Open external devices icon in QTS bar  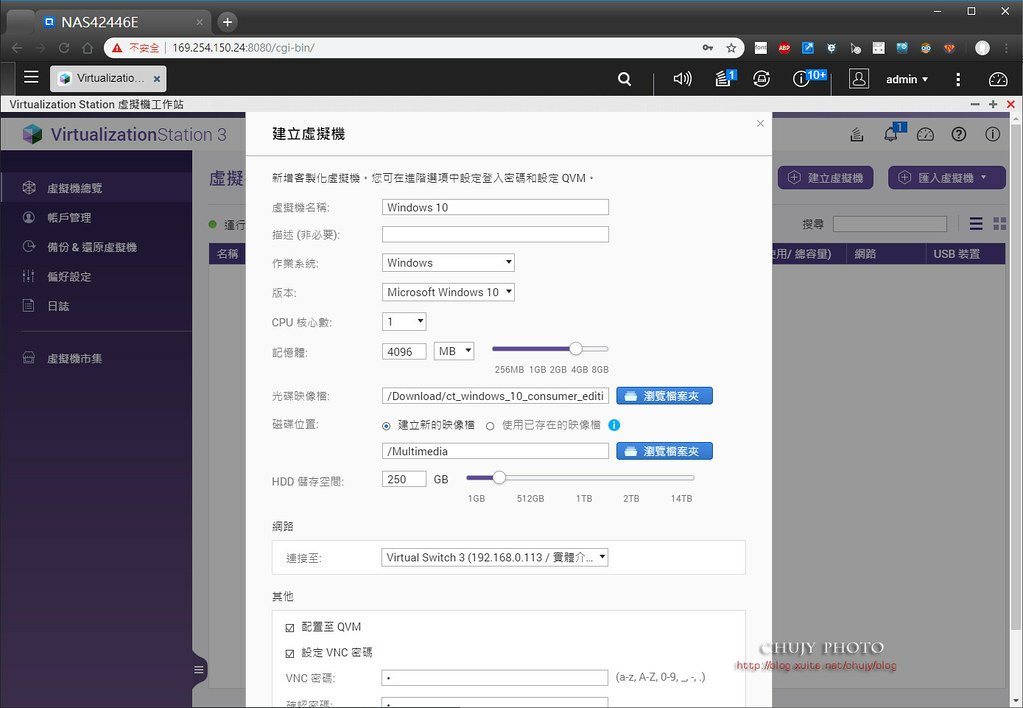coord(761,79)
